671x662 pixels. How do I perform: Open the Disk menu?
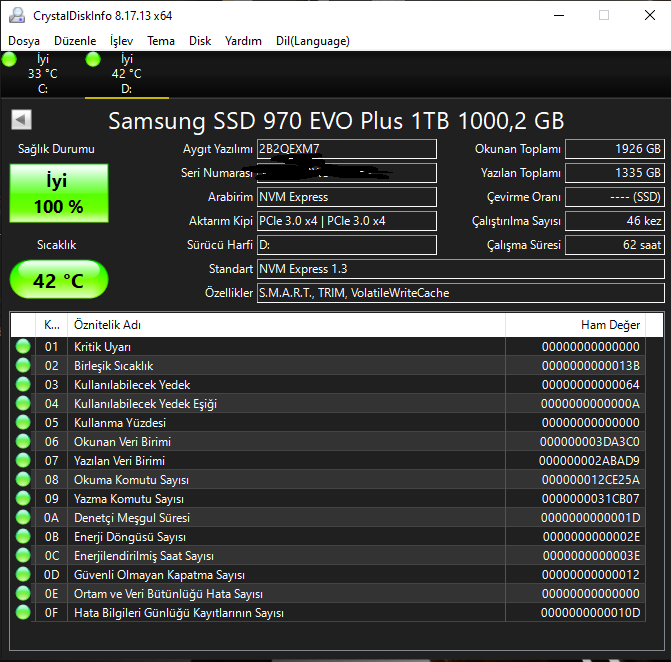[x=200, y=41]
